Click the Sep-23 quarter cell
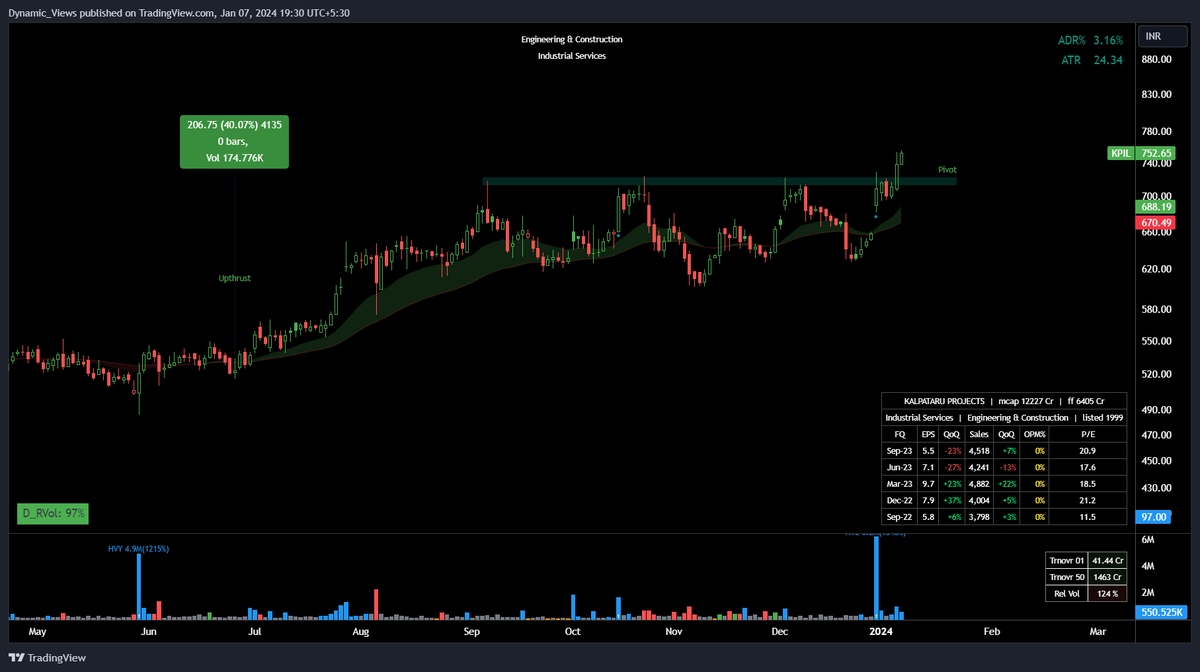The width and height of the screenshot is (1200, 672). pyautogui.click(x=899, y=451)
